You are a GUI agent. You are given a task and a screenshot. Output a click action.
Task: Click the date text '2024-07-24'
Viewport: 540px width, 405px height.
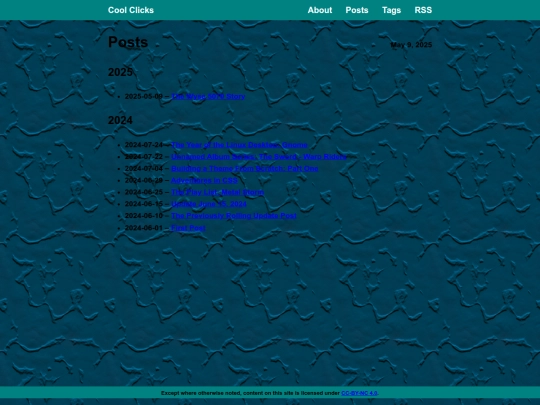point(144,145)
